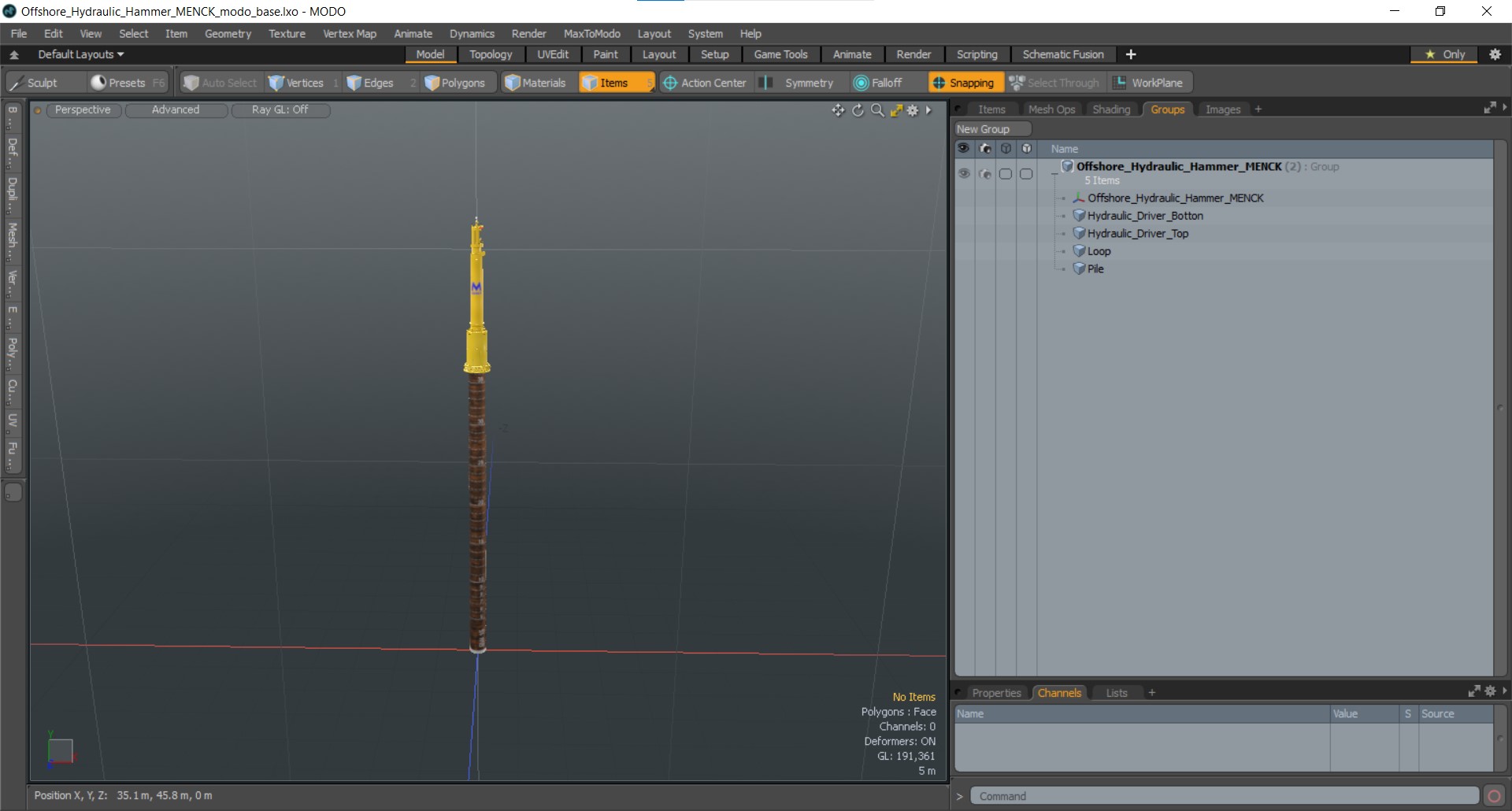Viewport: 1512px width, 811px height.
Task: Open the MaxToModo menu
Action: pos(592,34)
